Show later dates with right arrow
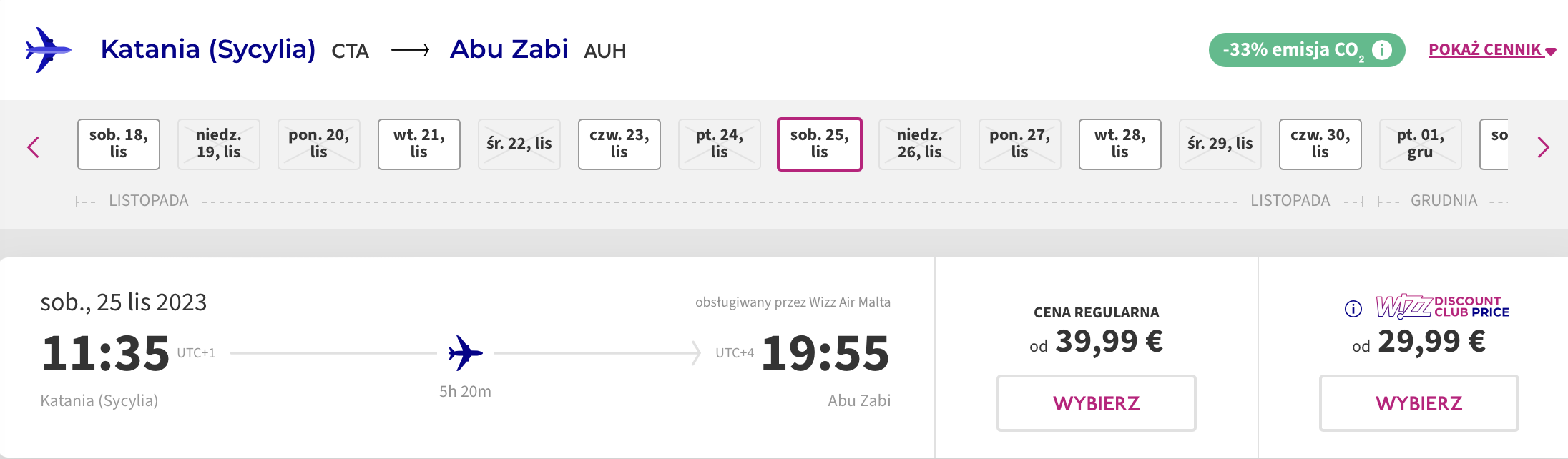 pos(1543,147)
